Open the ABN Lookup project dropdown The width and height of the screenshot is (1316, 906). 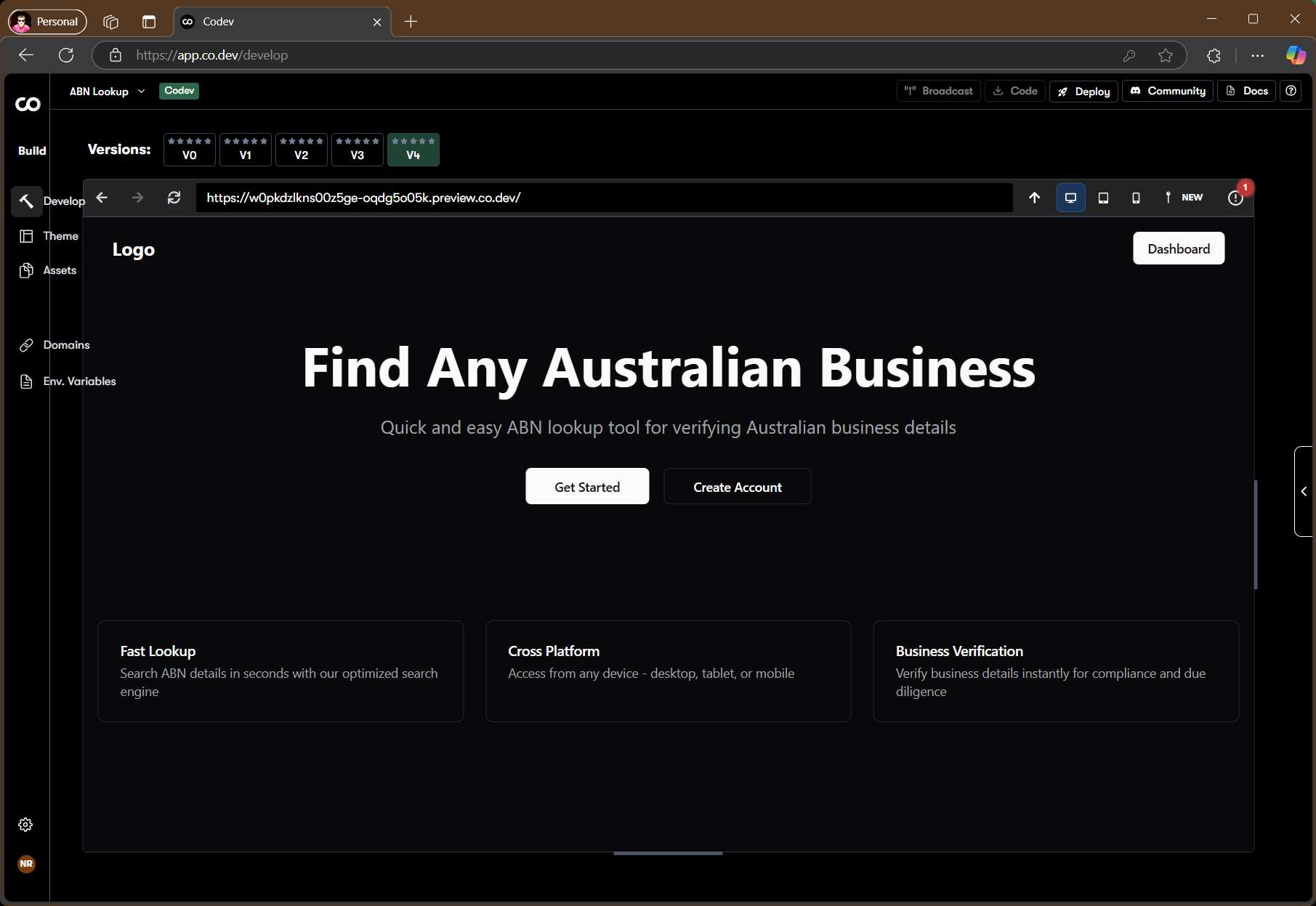(106, 91)
